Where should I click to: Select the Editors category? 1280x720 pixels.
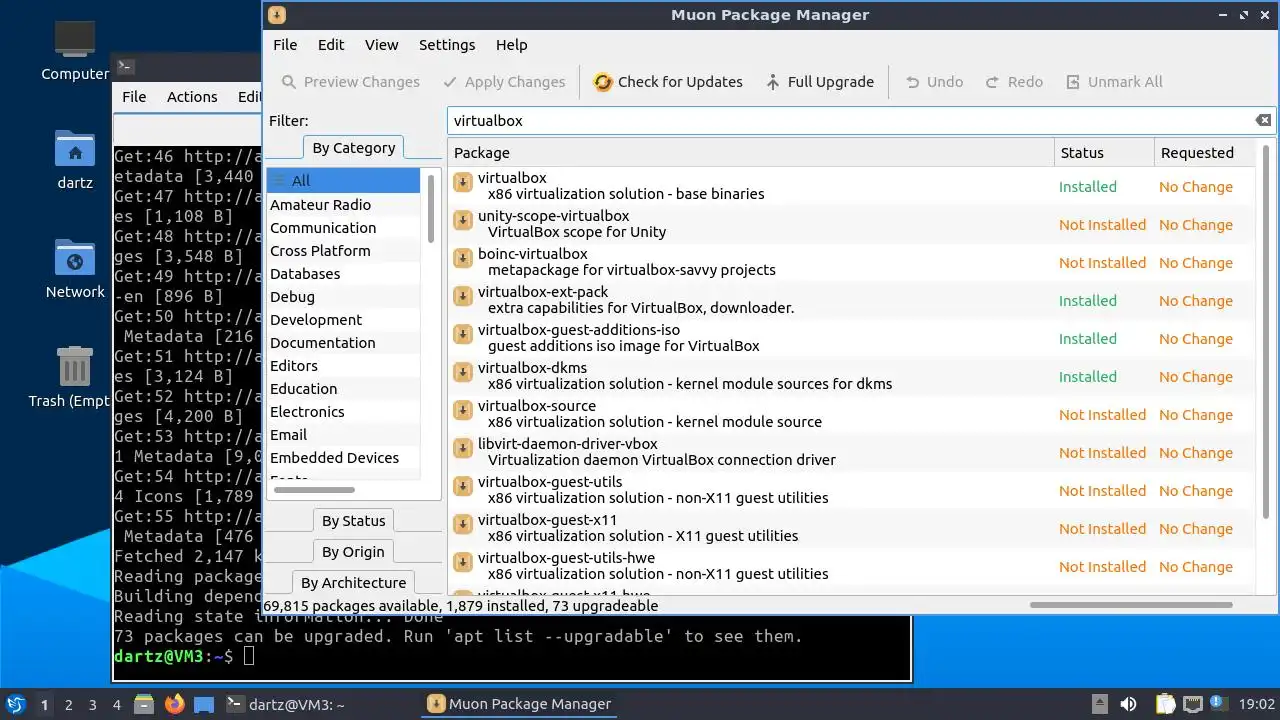[x=343, y=366]
